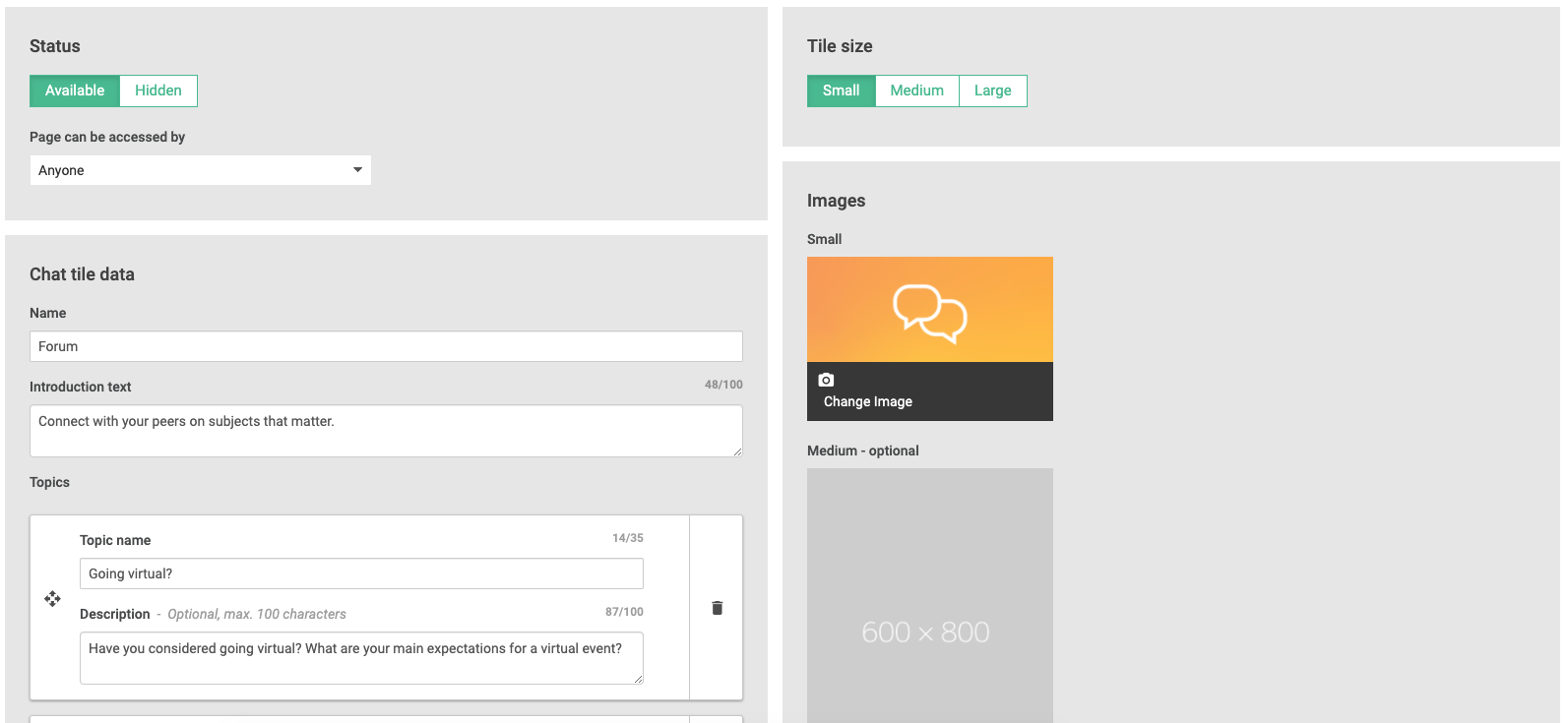This screenshot has height=723, width=1568.
Task: Select Small tile size
Action: 842,90
